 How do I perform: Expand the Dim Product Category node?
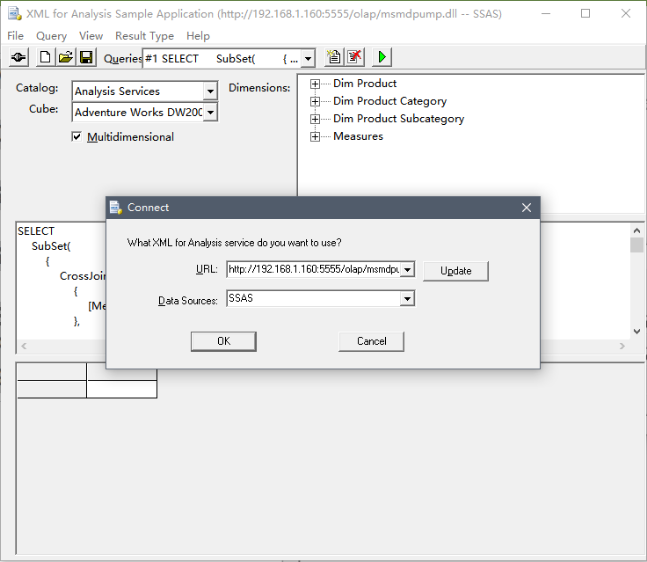315,101
